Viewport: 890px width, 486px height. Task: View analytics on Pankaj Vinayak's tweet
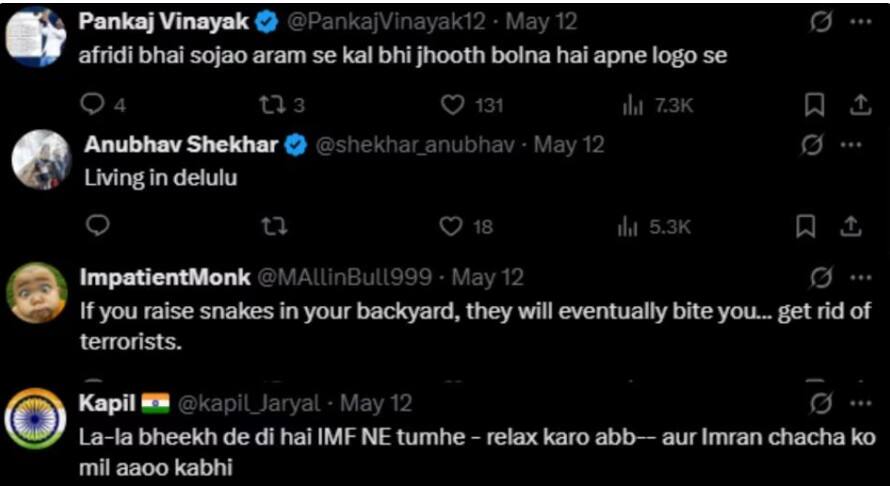tap(633, 105)
